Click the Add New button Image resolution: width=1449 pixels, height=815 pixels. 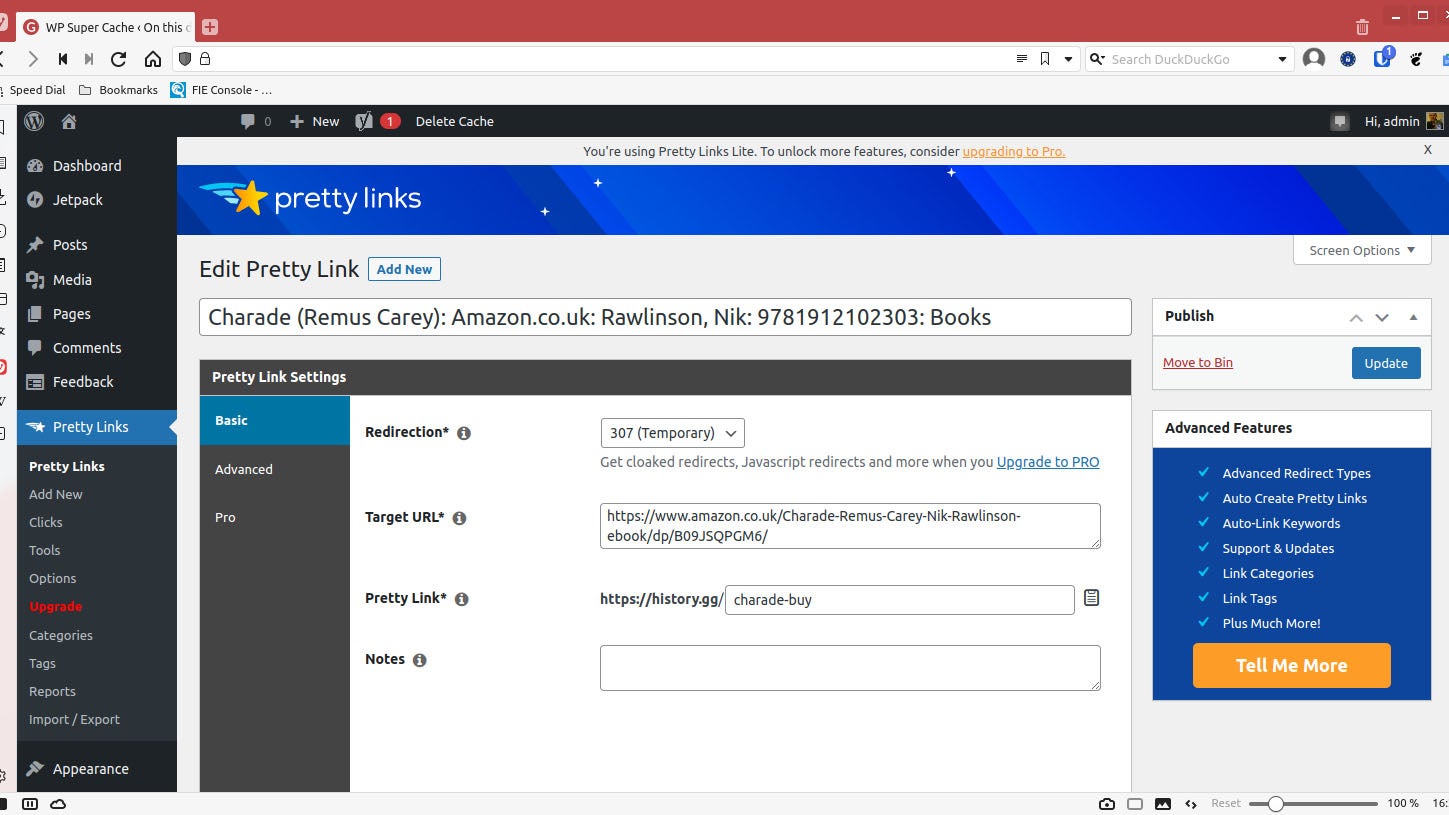(404, 269)
